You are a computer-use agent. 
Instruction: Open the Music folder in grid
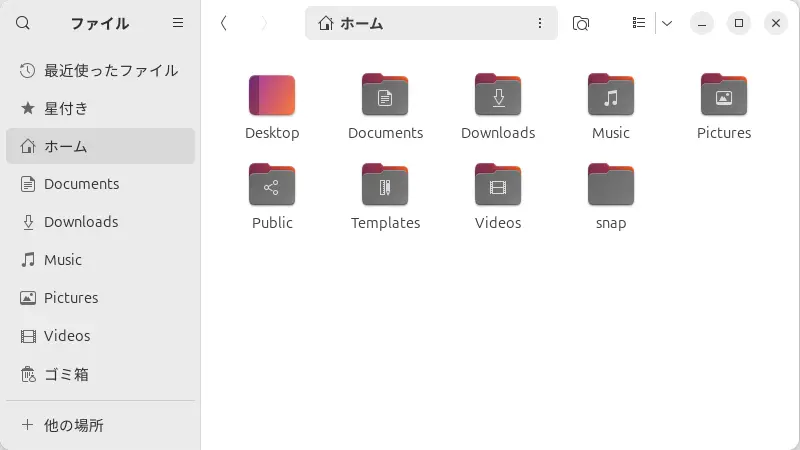pyautogui.click(x=611, y=96)
